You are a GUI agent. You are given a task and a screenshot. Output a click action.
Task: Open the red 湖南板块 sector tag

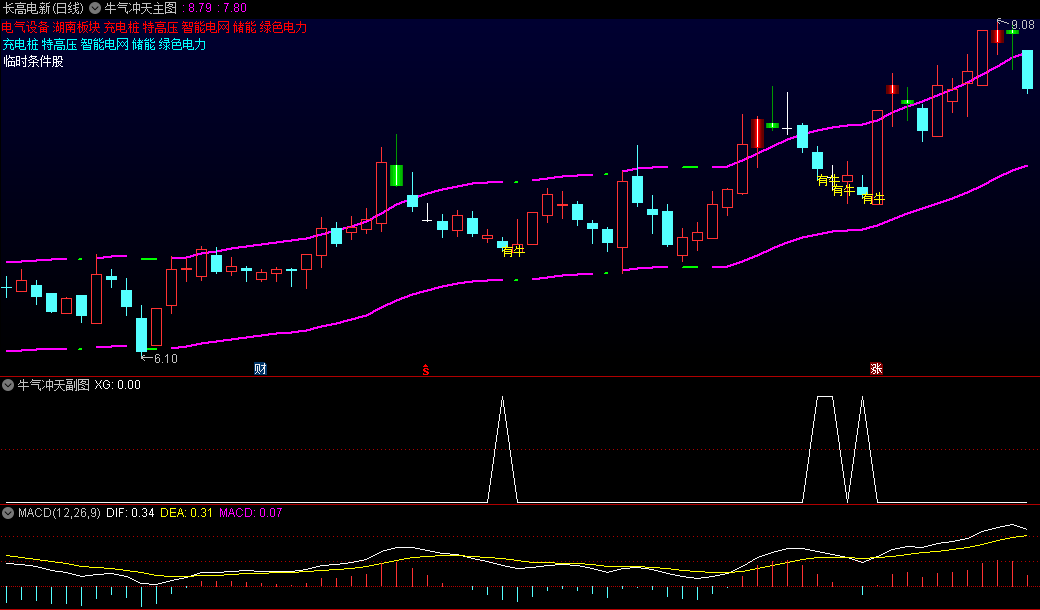(76, 28)
